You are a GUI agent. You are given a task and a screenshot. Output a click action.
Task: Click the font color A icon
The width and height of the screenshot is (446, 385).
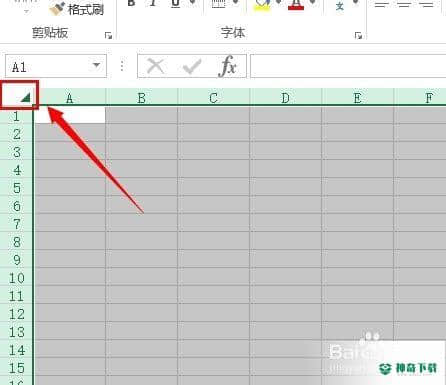[296, 5]
